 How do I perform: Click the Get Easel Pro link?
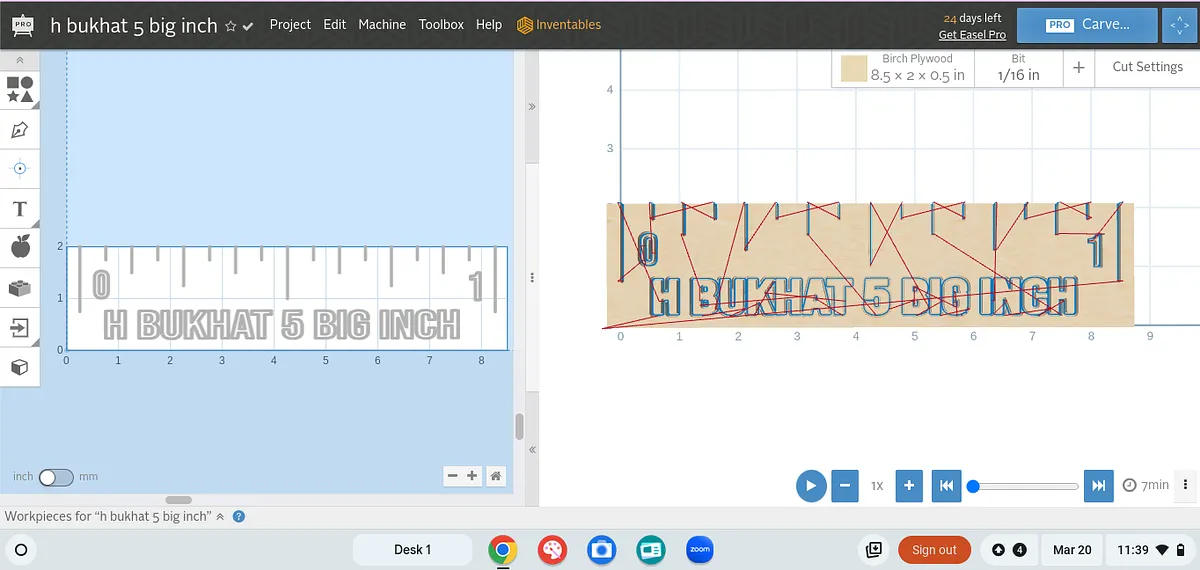coord(972,35)
